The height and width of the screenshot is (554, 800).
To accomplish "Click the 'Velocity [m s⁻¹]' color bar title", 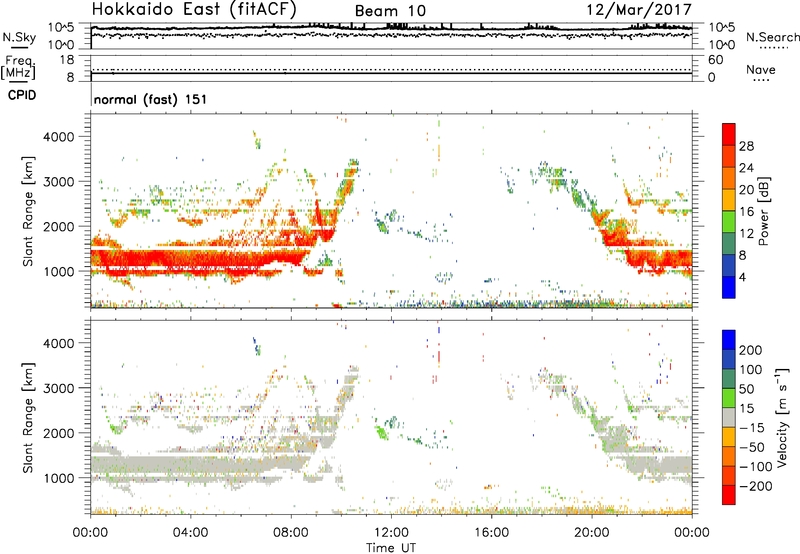I will 782,418.
